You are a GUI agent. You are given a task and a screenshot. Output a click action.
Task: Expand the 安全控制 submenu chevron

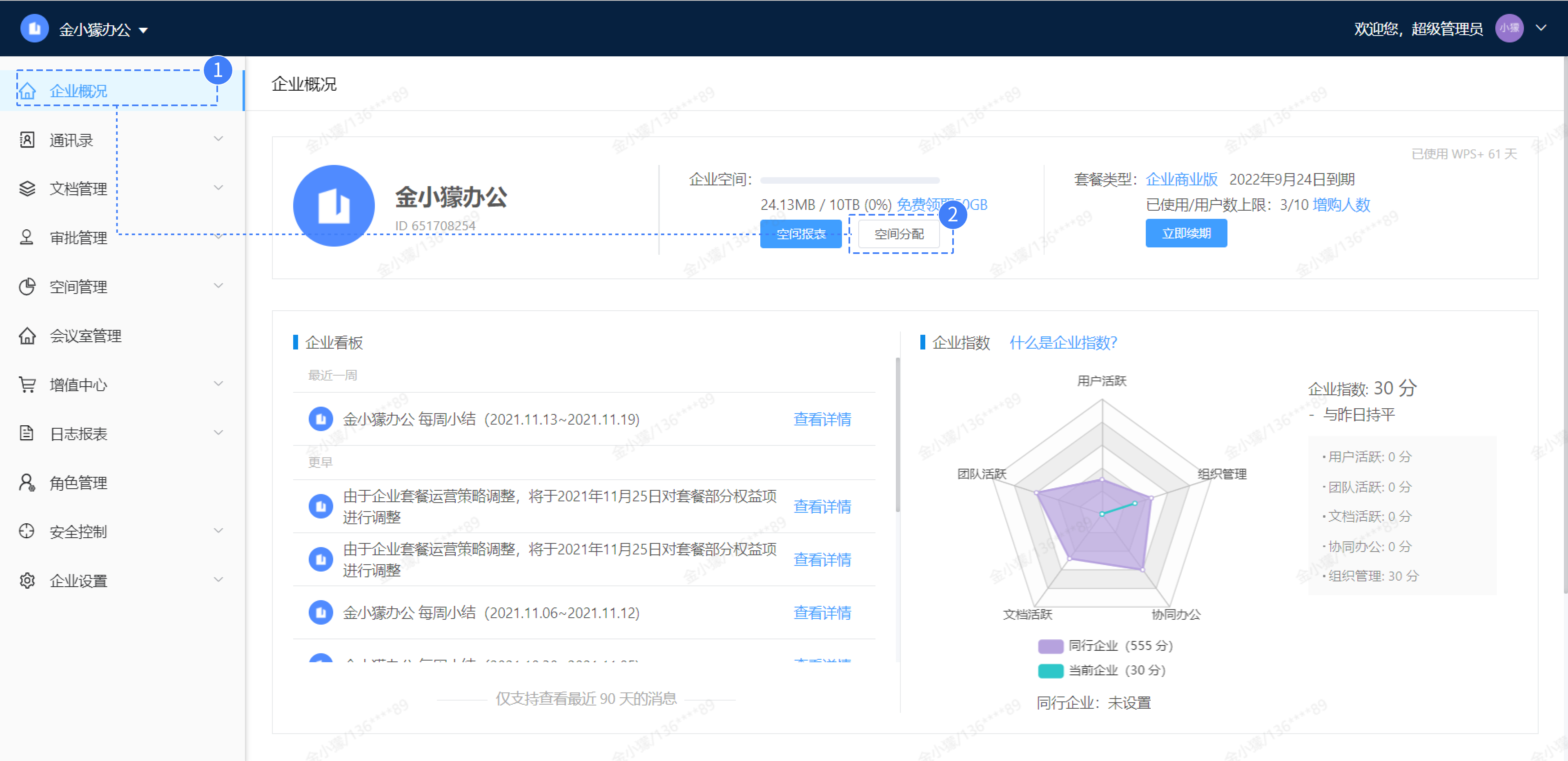(218, 530)
